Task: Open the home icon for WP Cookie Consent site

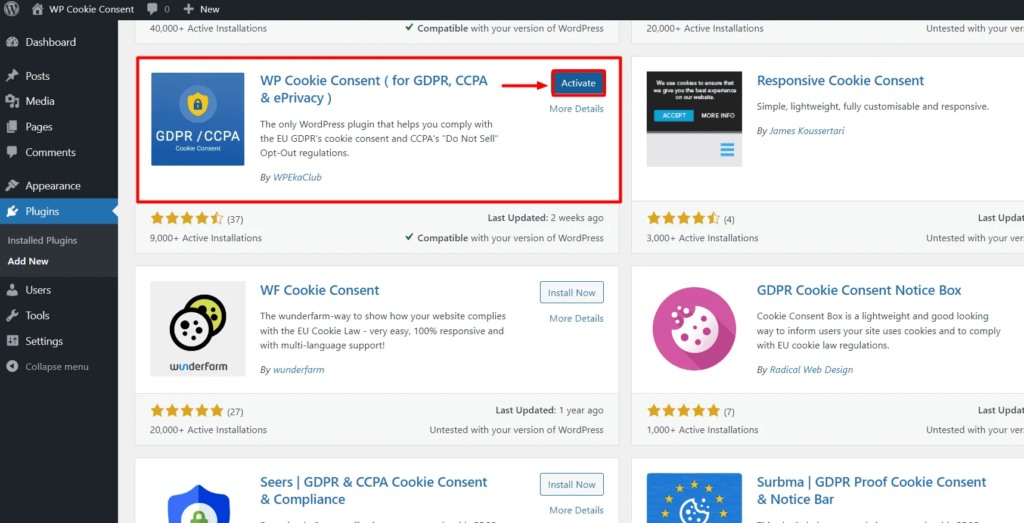Action: (39, 9)
